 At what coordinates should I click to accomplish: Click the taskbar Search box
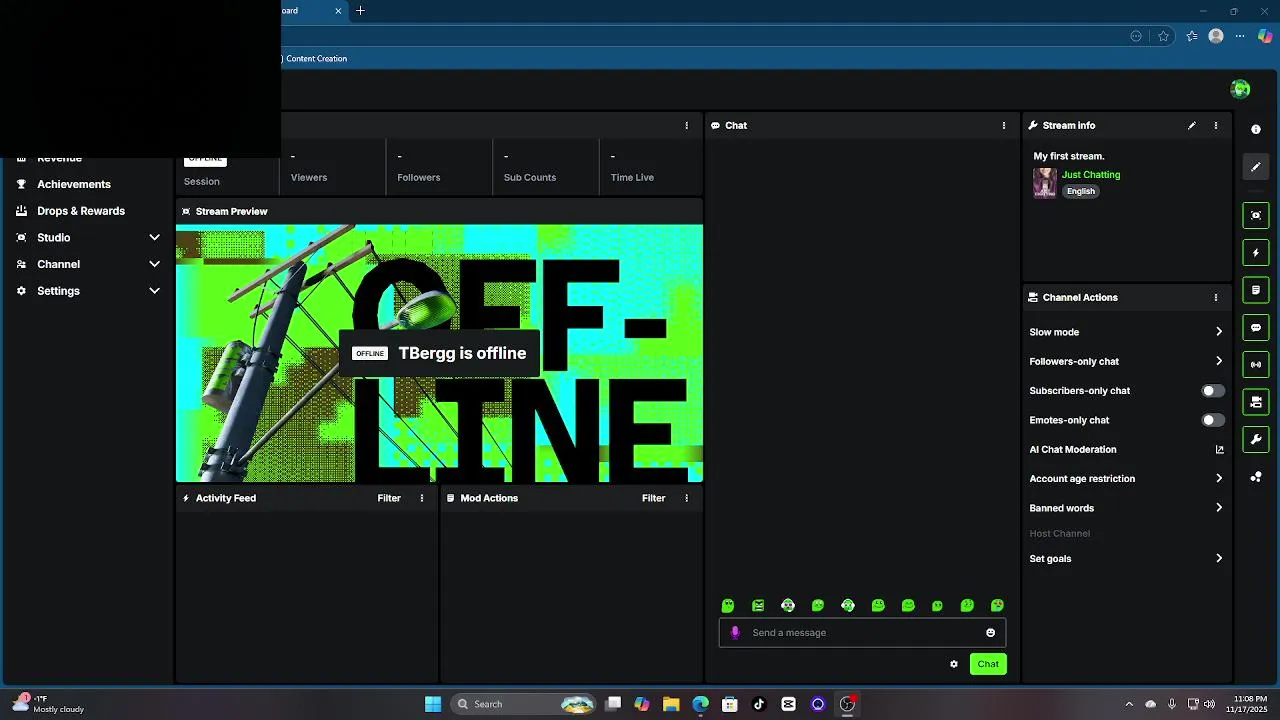tap(524, 704)
